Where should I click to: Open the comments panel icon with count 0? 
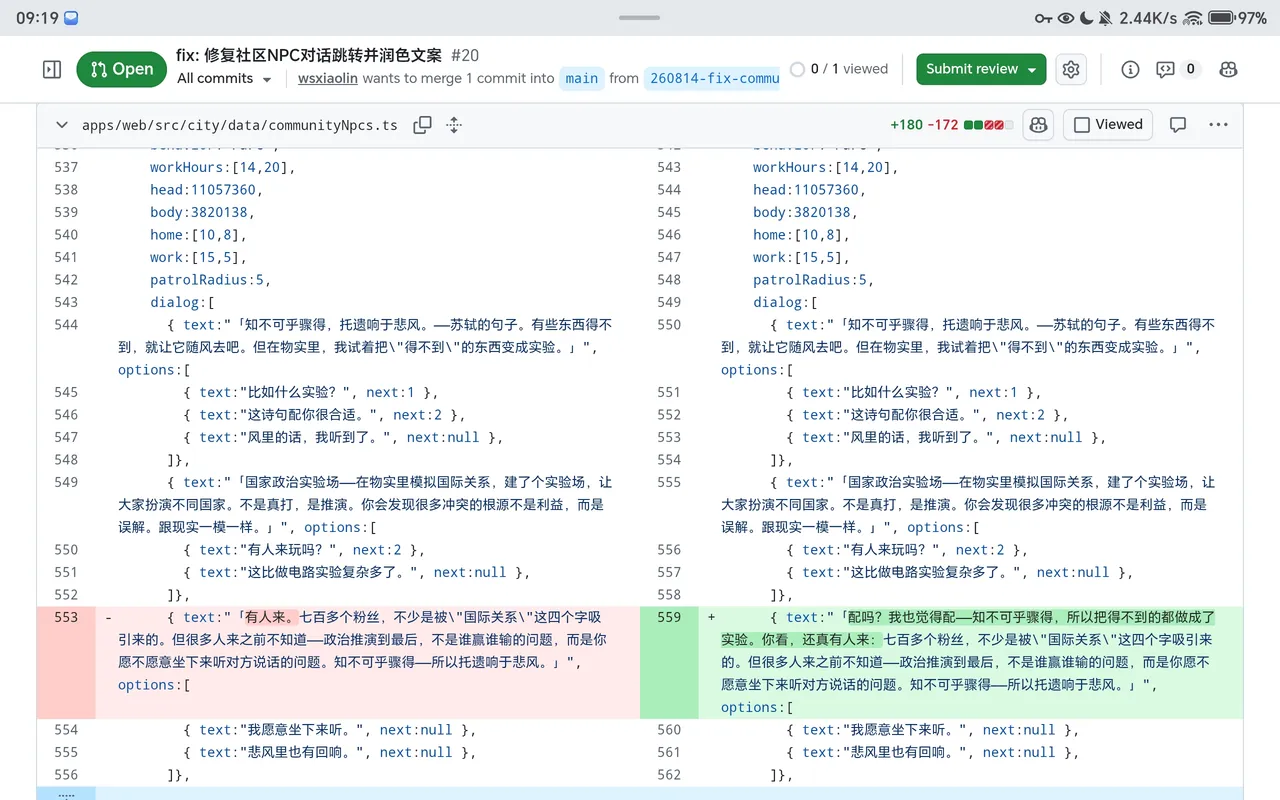[1177, 69]
